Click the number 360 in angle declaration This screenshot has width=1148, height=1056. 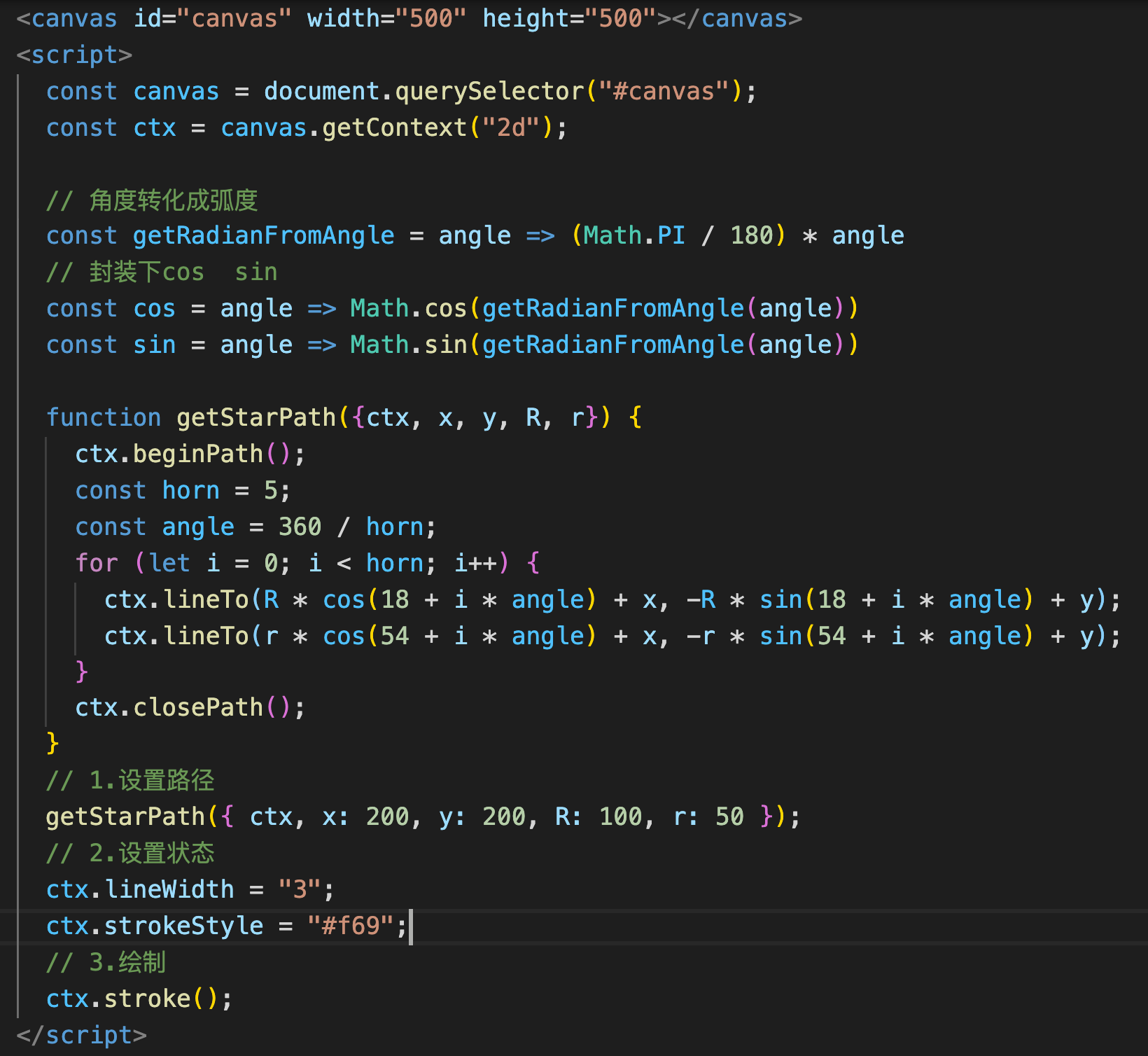[x=300, y=527]
